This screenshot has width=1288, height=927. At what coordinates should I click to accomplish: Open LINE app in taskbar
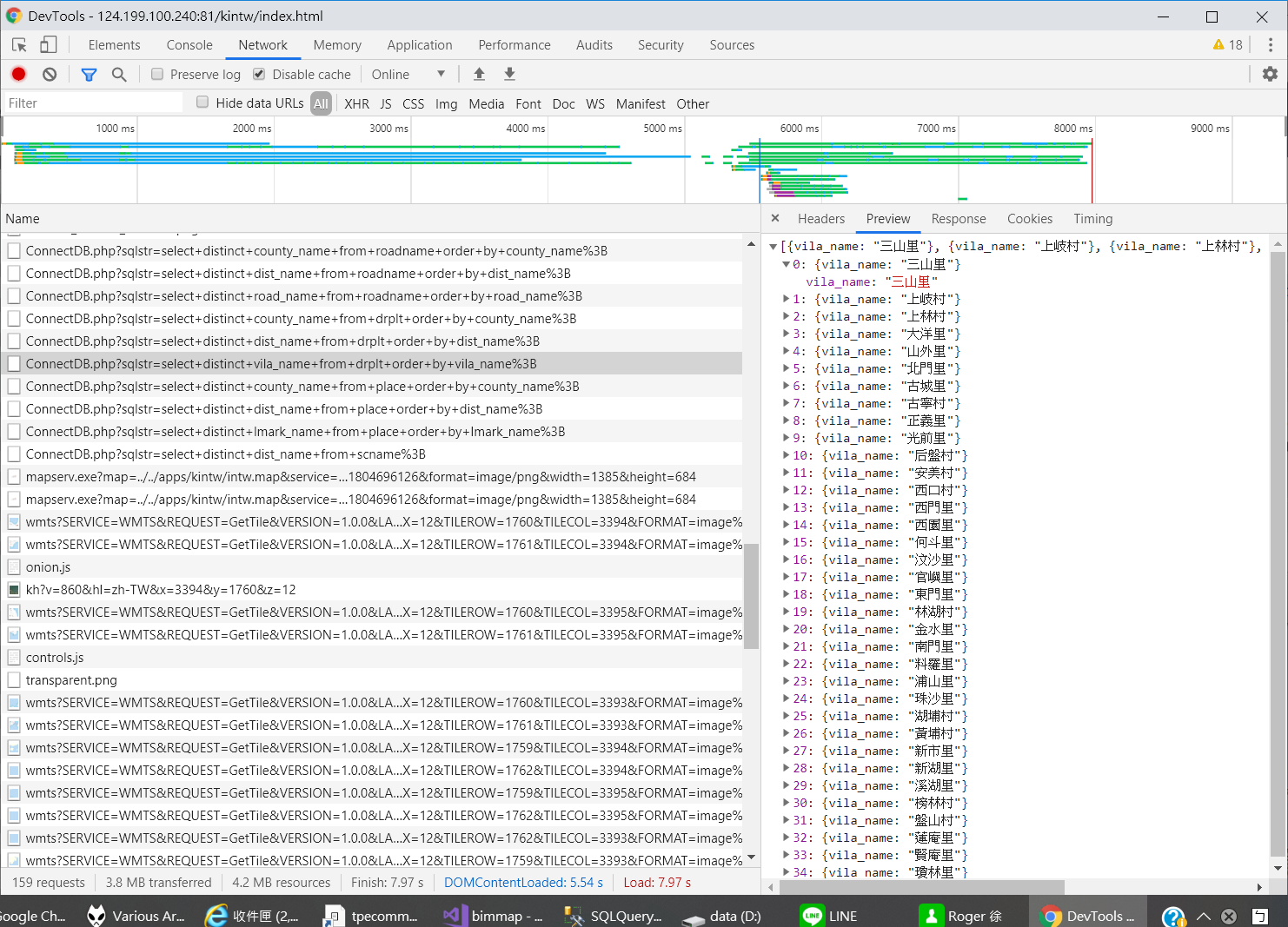[829, 916]
